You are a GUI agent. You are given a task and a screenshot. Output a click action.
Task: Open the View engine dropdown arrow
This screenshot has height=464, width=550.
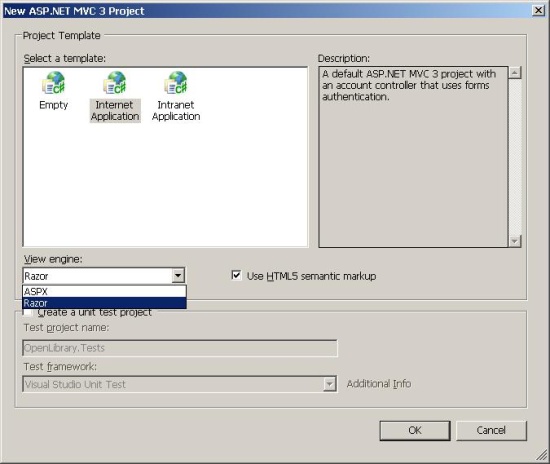[178, 276]
